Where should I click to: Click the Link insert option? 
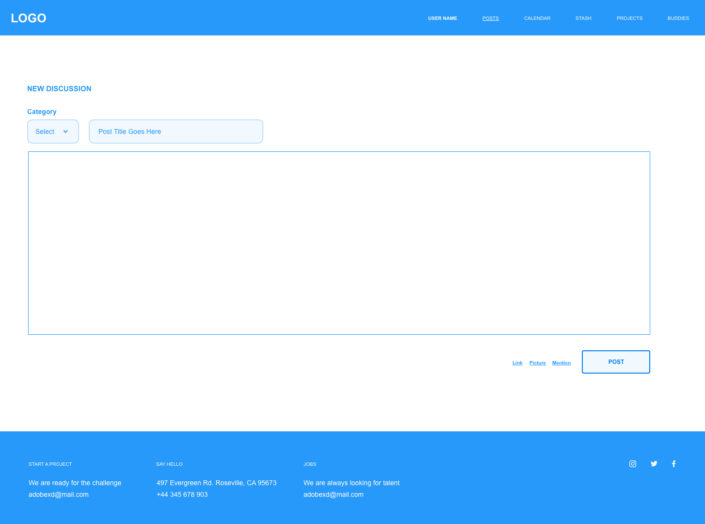click(517, 363)
